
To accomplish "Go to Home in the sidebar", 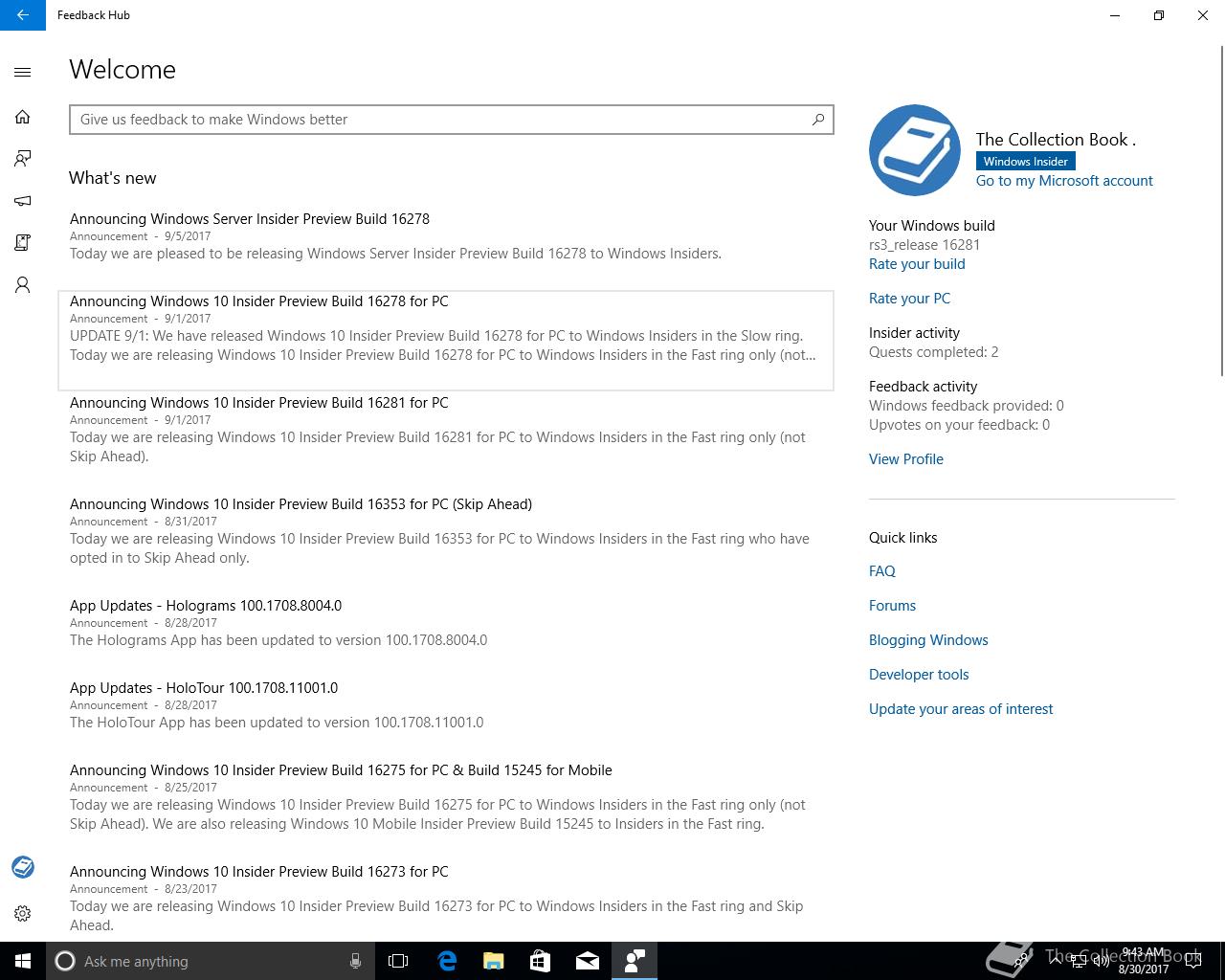I will (23, 117).
